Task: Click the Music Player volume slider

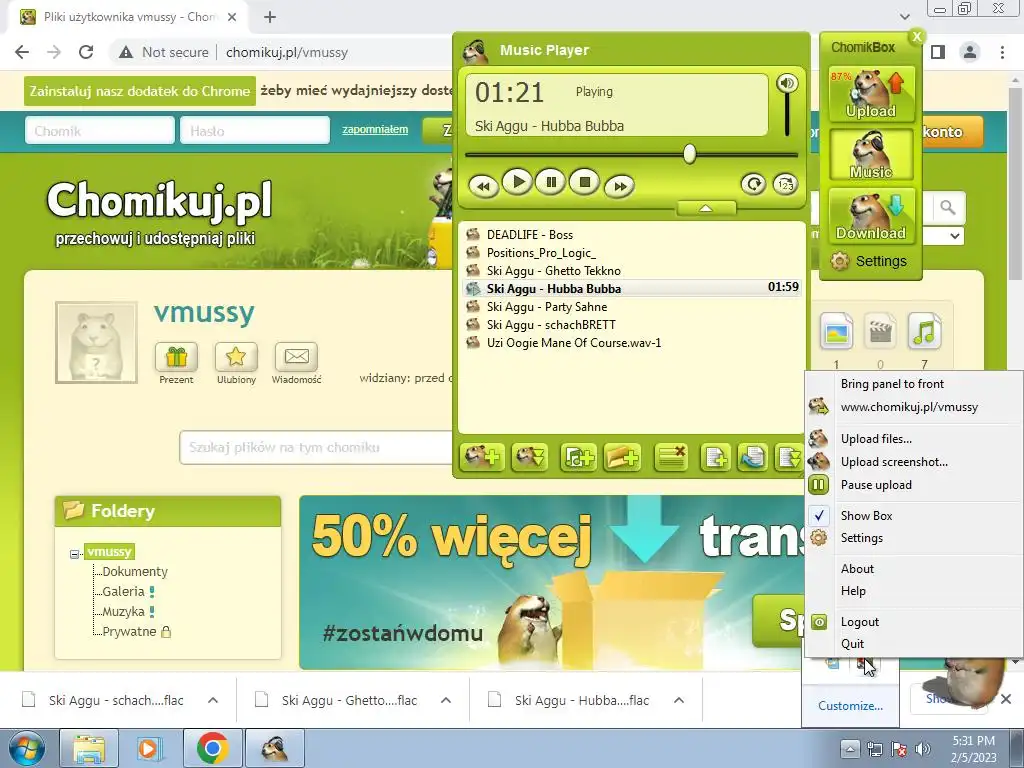Action: [787, 115]
